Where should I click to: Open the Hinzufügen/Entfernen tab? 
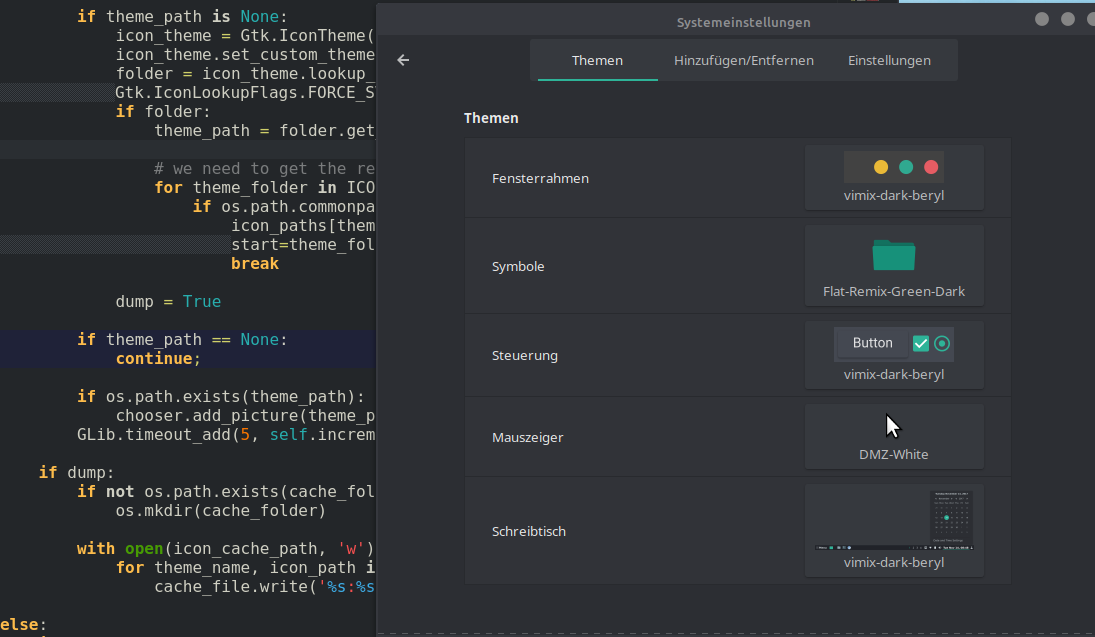(x=744, y=60)
